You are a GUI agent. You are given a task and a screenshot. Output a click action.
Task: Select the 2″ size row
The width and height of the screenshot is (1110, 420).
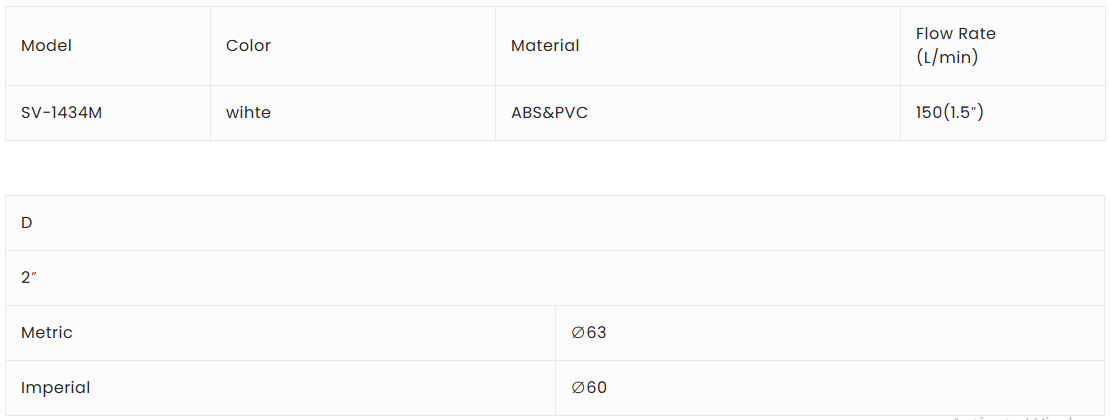28,278
